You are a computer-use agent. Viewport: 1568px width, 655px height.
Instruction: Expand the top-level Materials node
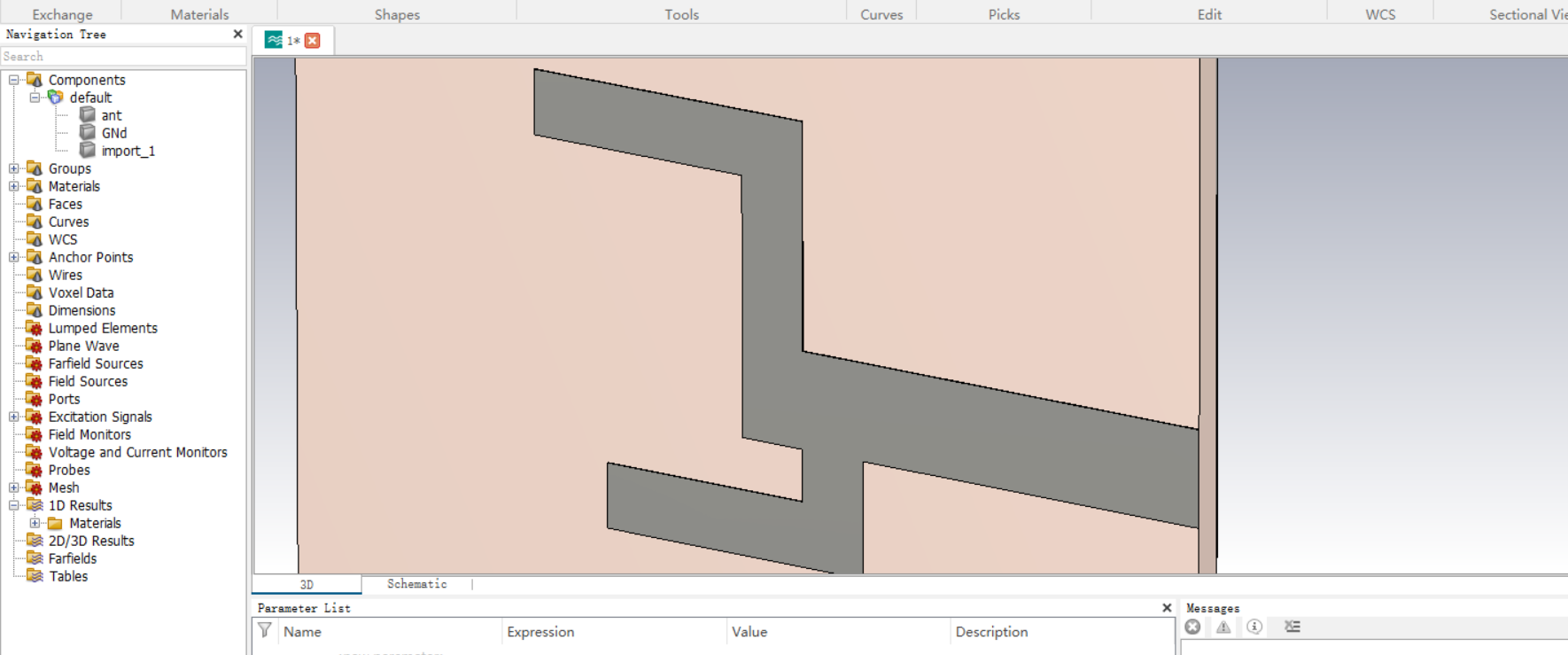(14, 186)
